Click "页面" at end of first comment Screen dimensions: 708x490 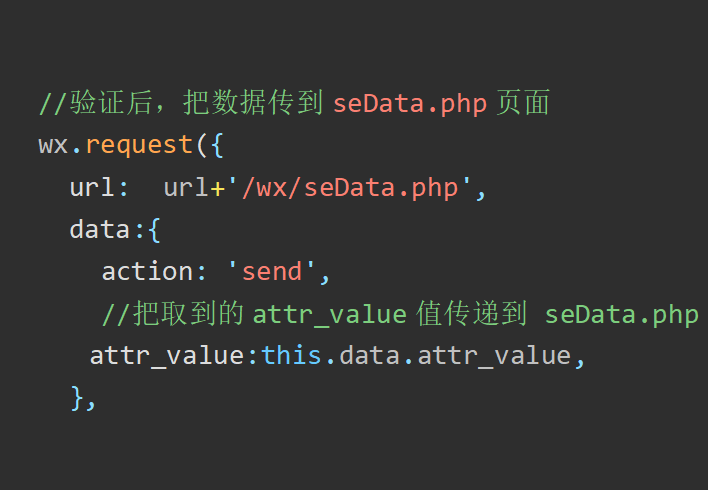[x=523, y=103]
